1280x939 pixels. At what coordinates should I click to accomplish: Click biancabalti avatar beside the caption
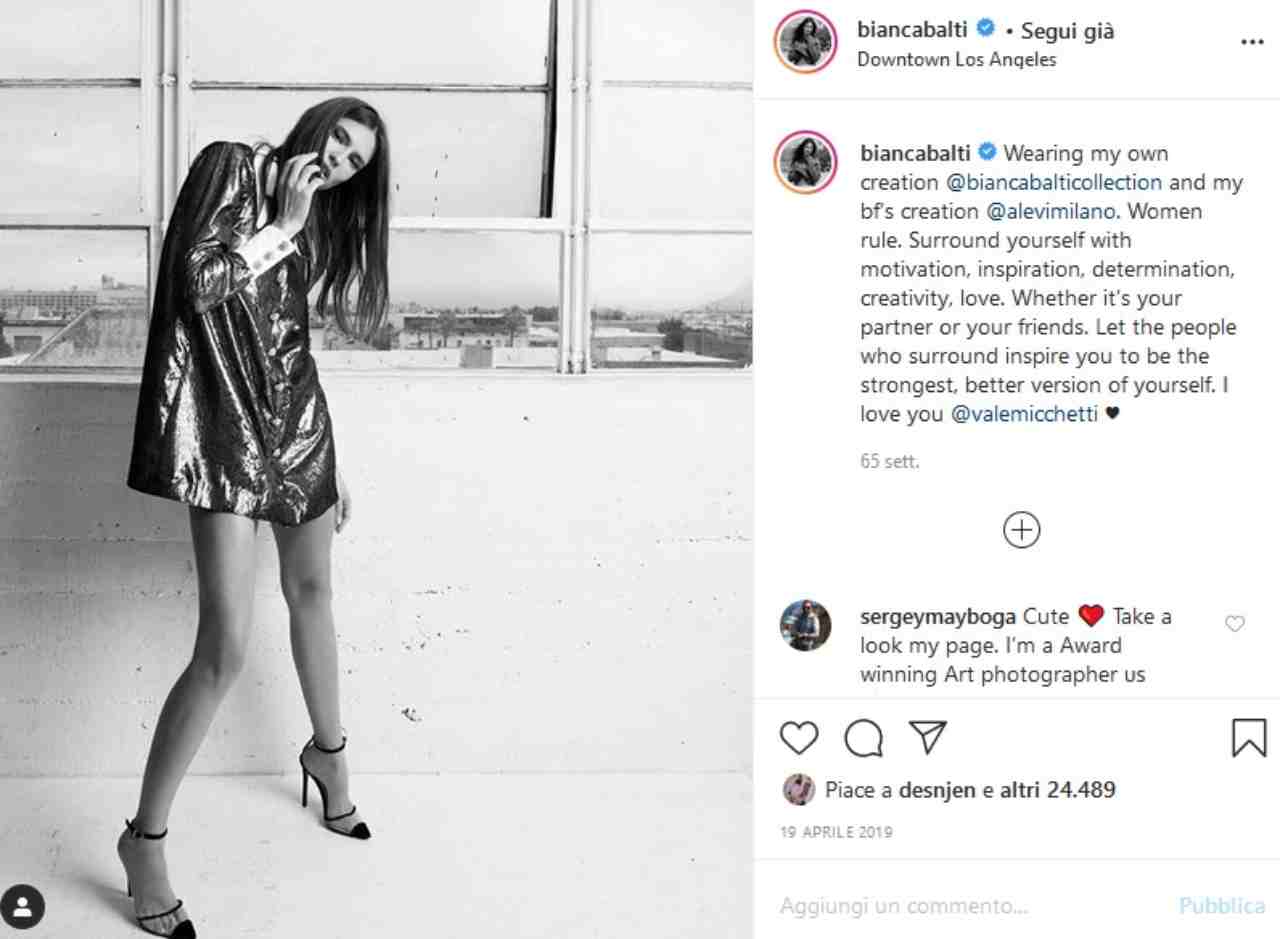click(805, 162)
